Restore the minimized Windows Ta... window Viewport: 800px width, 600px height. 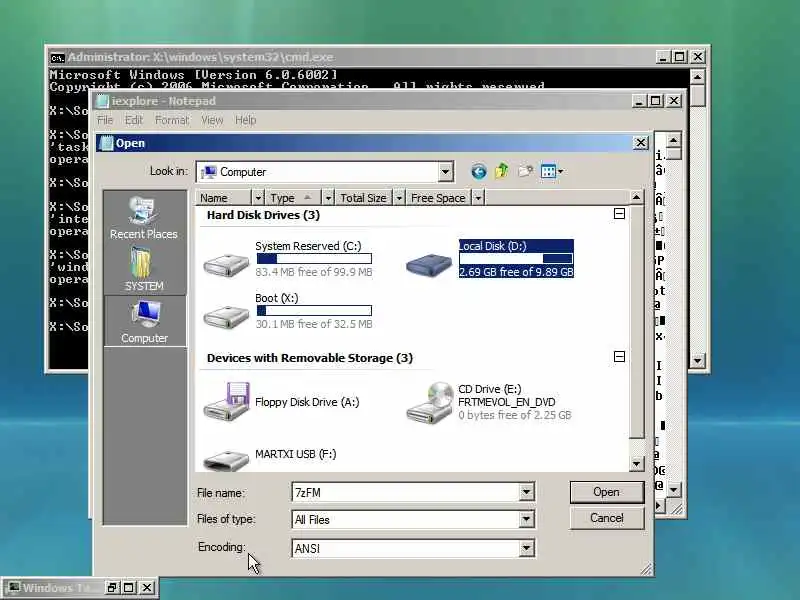(x=112, y=588)
